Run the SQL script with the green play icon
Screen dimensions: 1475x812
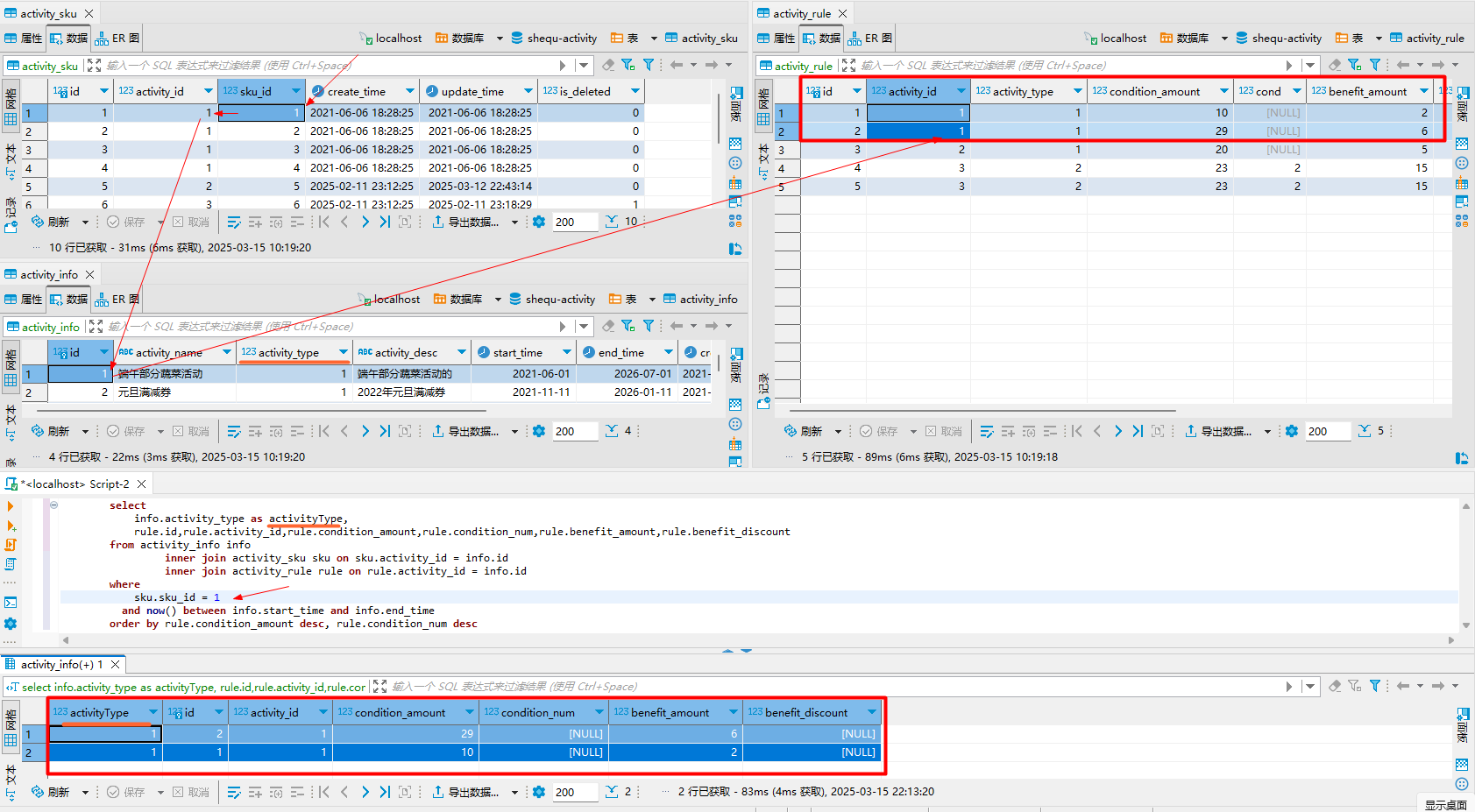tap(11, 505)
